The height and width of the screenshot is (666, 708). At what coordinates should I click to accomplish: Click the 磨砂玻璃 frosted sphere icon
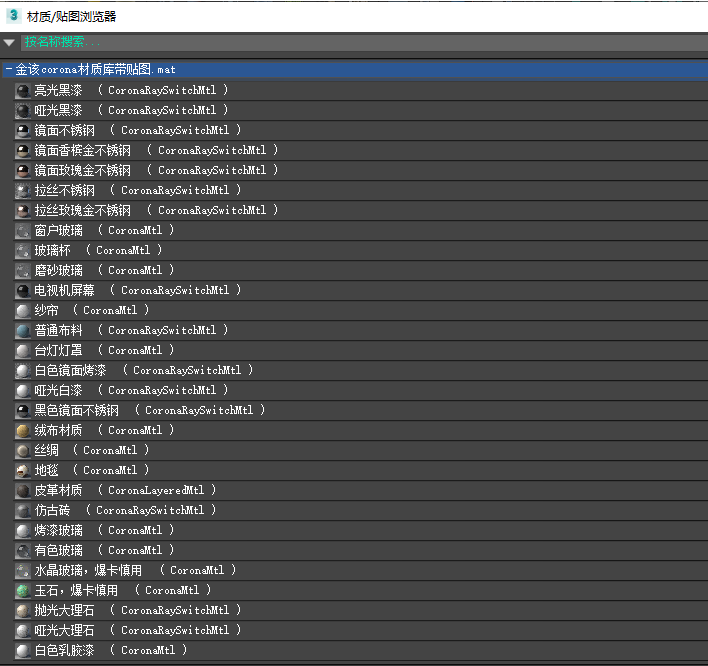23,271
